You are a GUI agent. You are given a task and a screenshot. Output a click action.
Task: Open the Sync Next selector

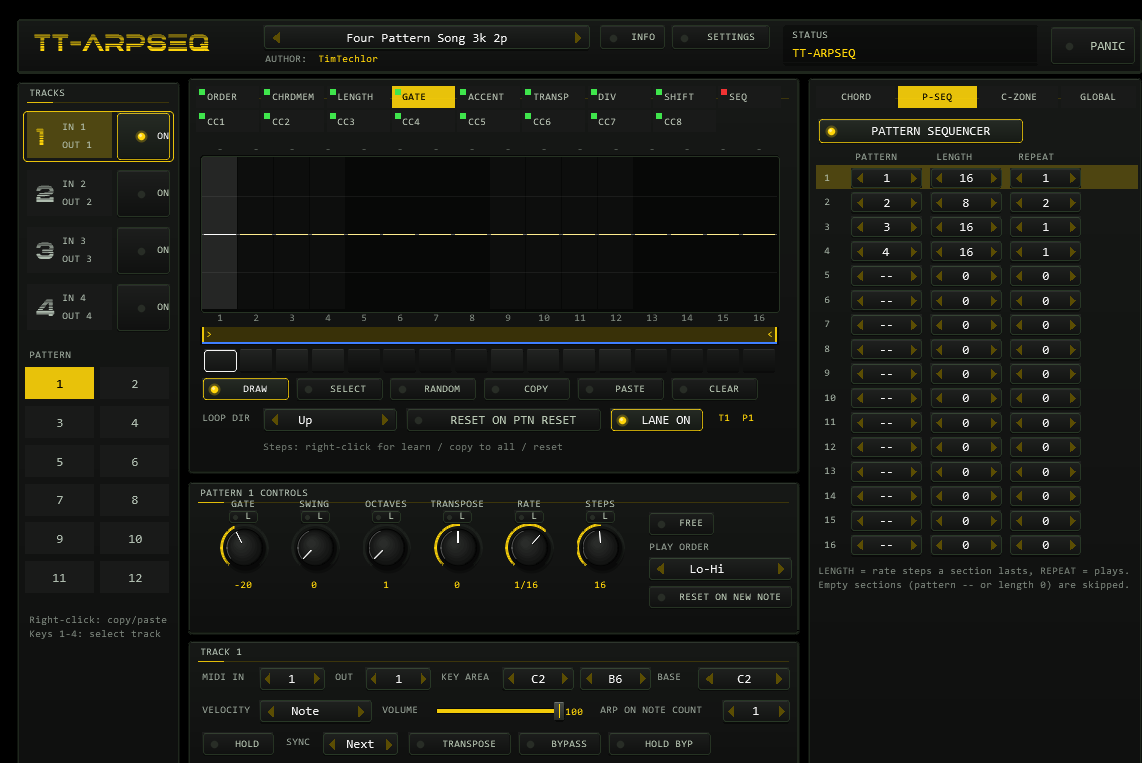click(361, 744)
